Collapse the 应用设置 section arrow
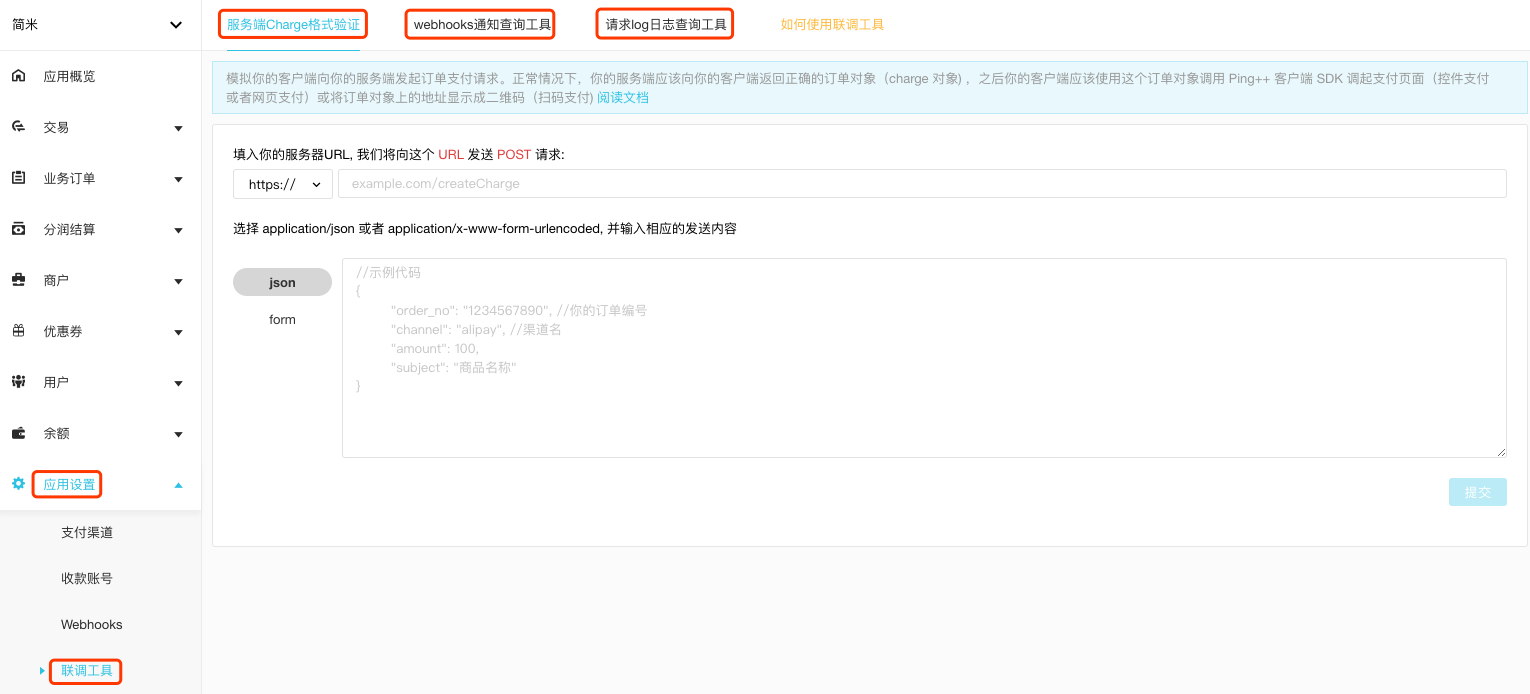Screen dimensions: 1530x694 coord(178,485)
